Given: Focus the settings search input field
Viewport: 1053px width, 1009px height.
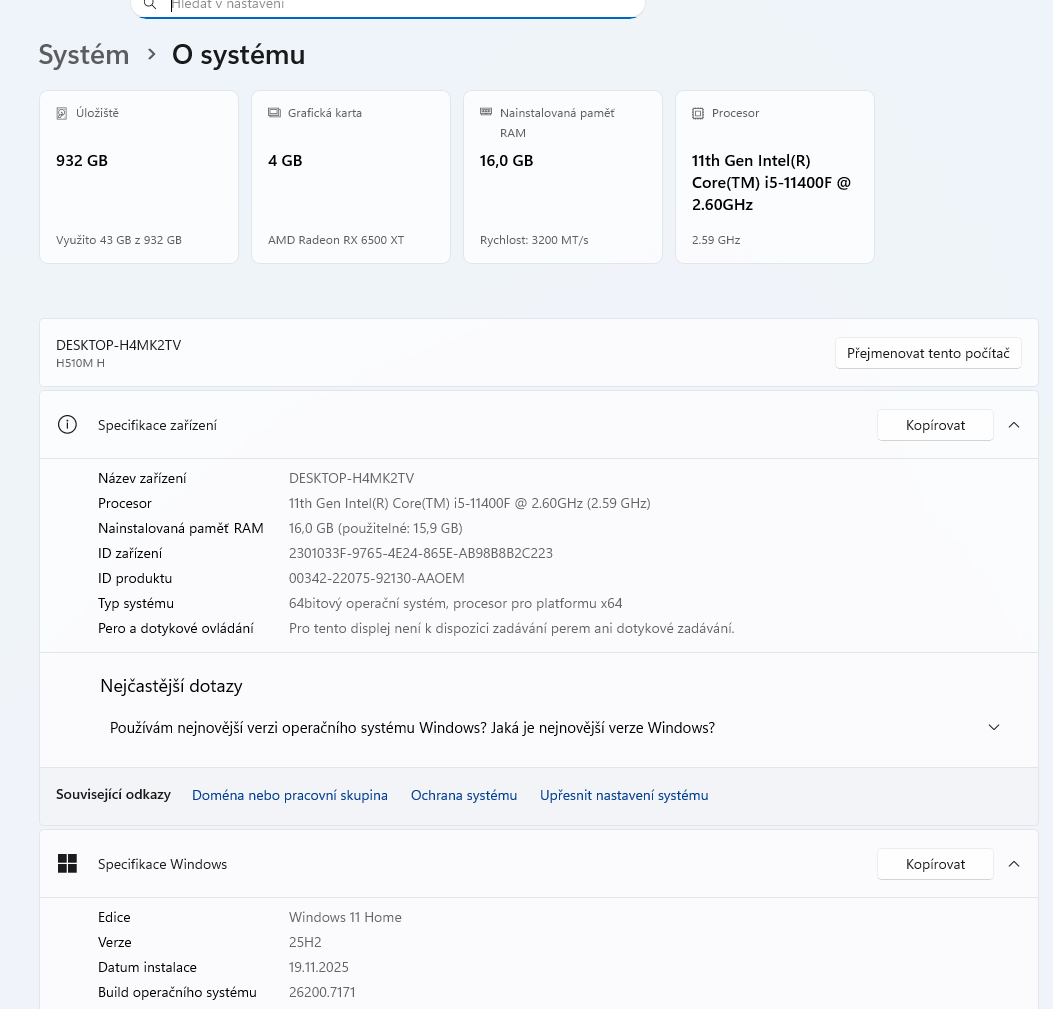Looking at the screenshot, I should tap(400, 6).
